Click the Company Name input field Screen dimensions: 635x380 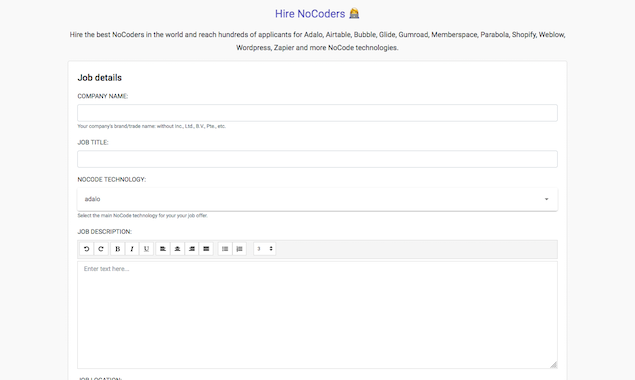pos(318,113)
